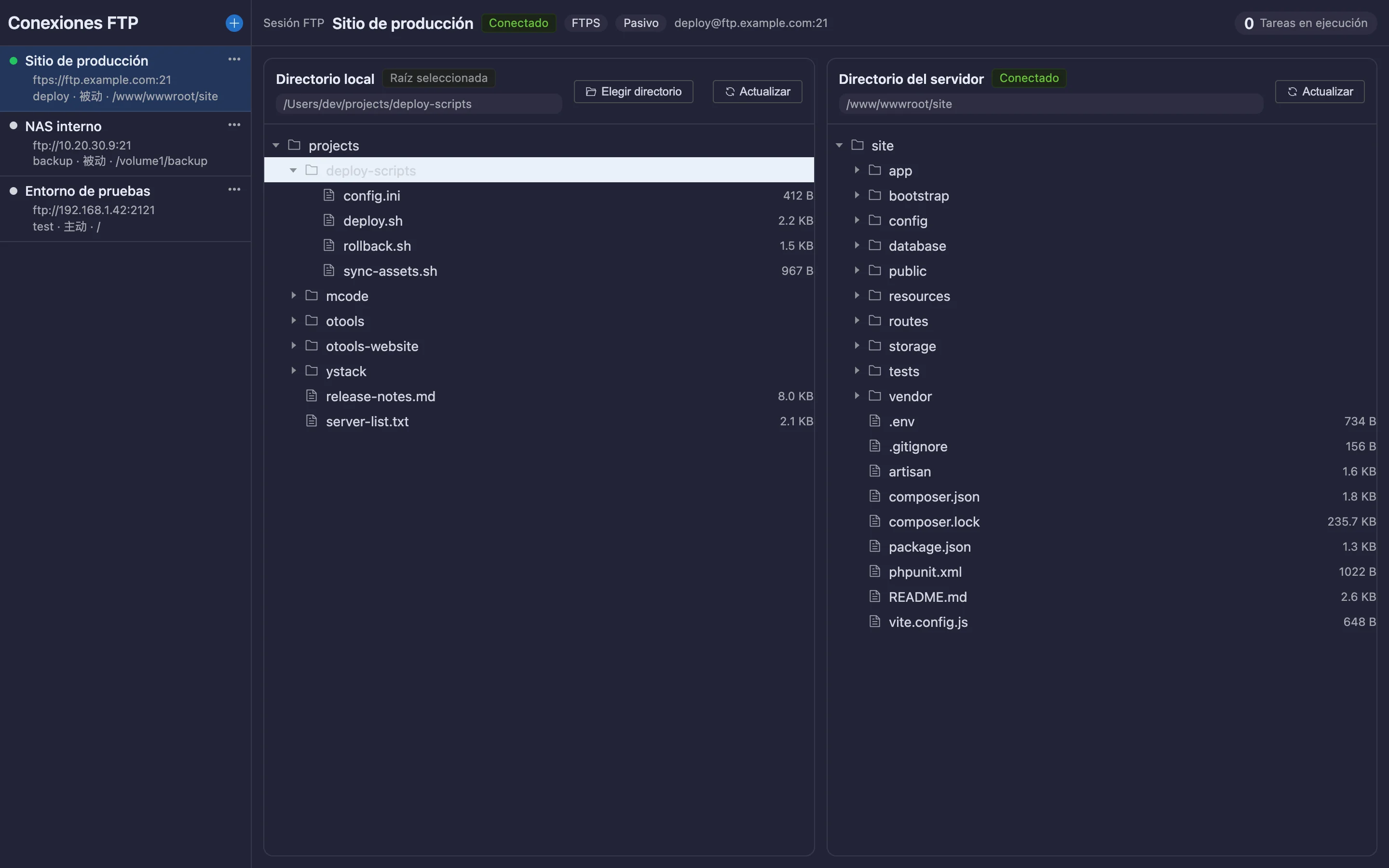The image size is (1389, 868).
Task: Refresh the local directory with Actualizar
Action: [757, 92]
